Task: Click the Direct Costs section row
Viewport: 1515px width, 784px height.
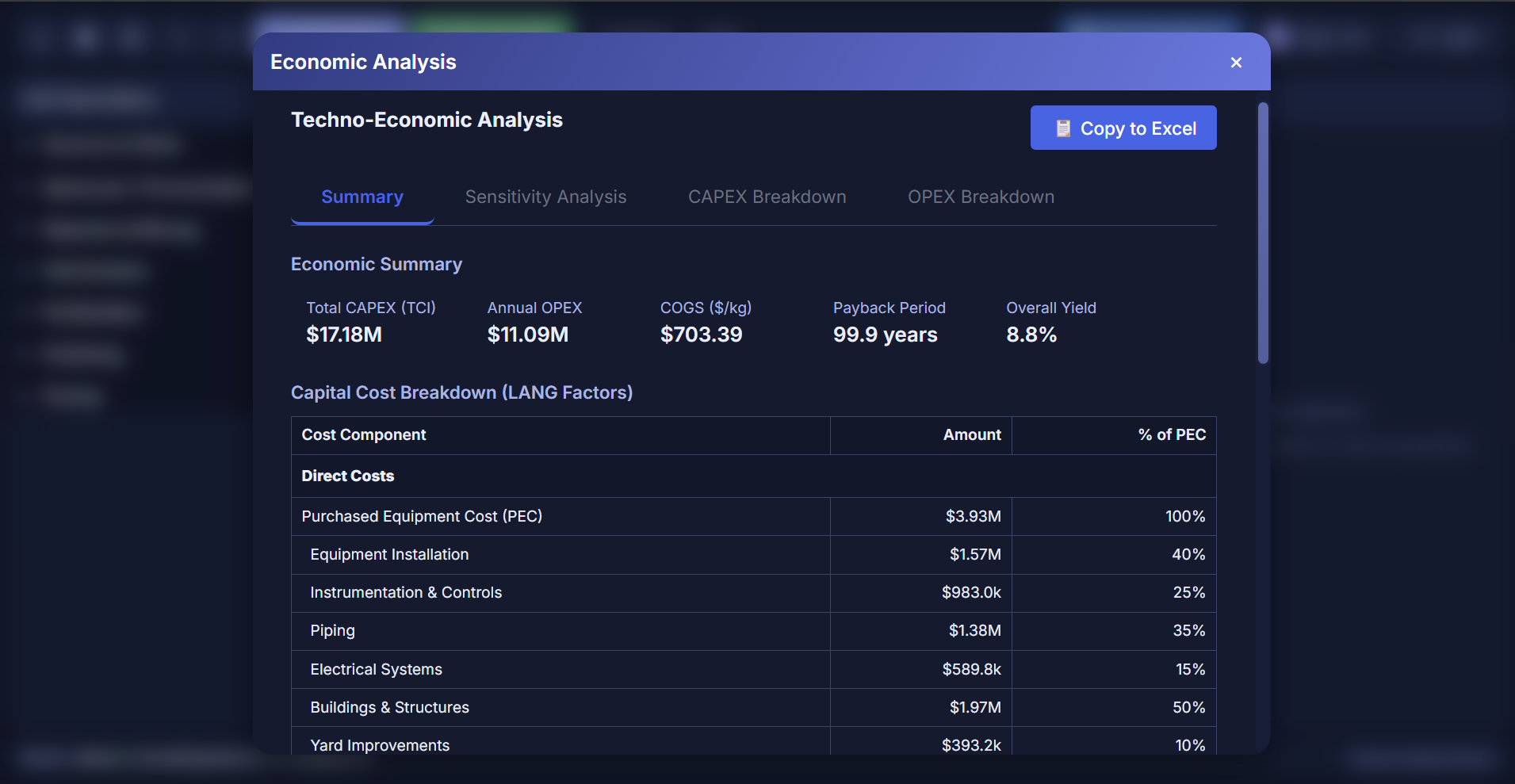Action: click(x=753, y=476)
